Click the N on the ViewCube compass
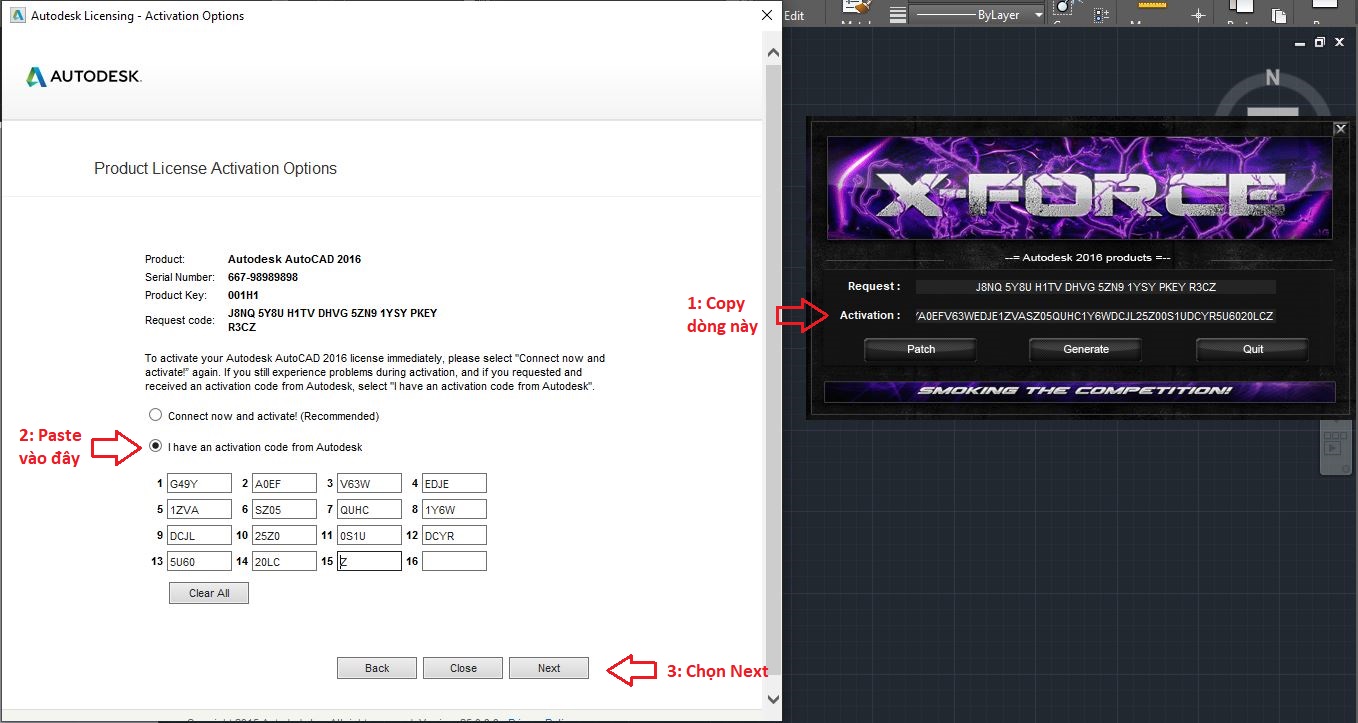 coord(1272,78)
